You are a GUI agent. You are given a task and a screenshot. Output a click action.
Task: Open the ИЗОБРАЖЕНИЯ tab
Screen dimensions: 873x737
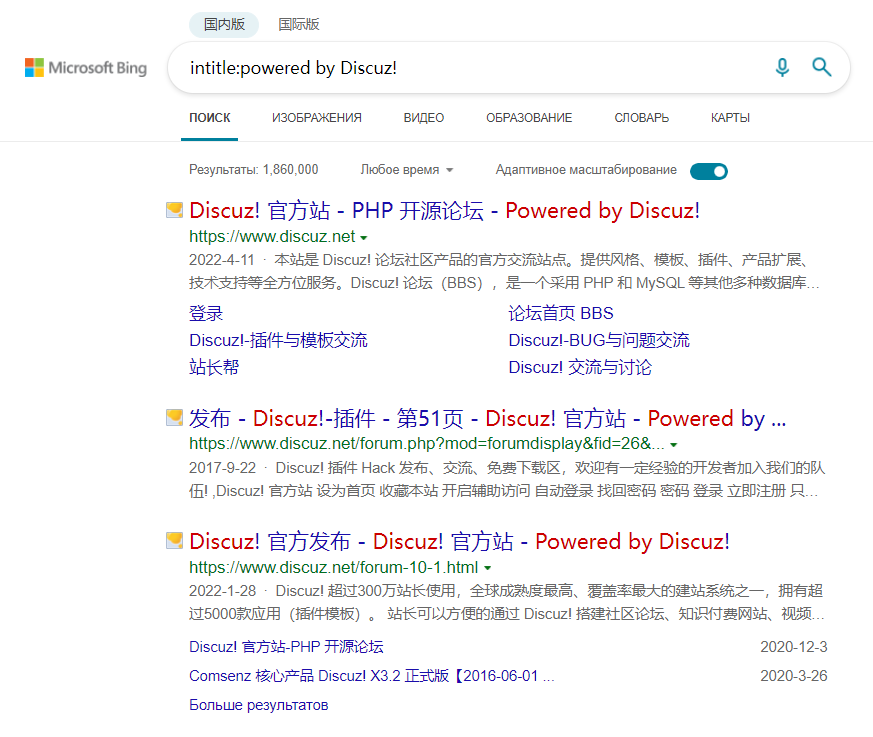click(317, 118)
